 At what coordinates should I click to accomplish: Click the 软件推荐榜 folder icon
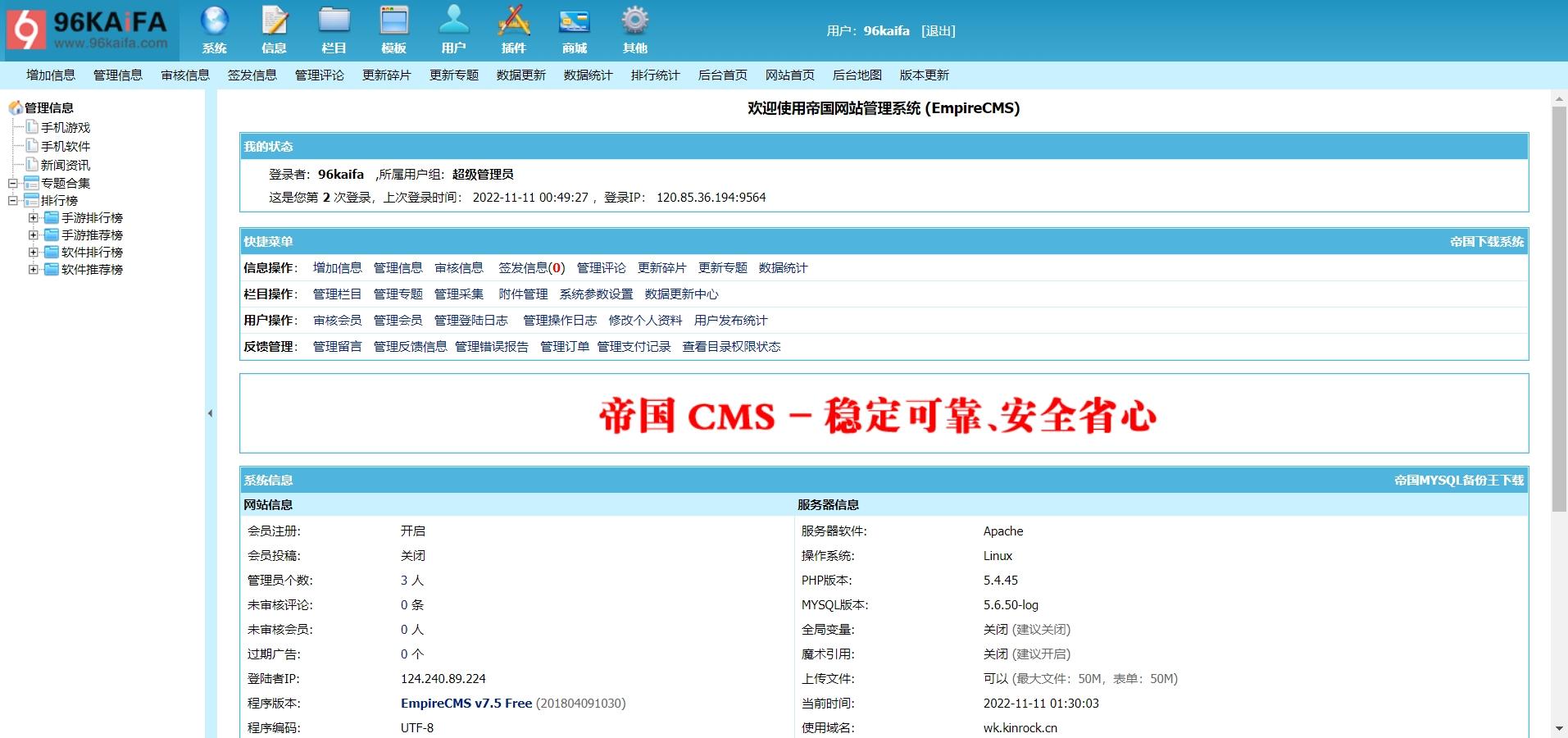[x=52, y=269]
